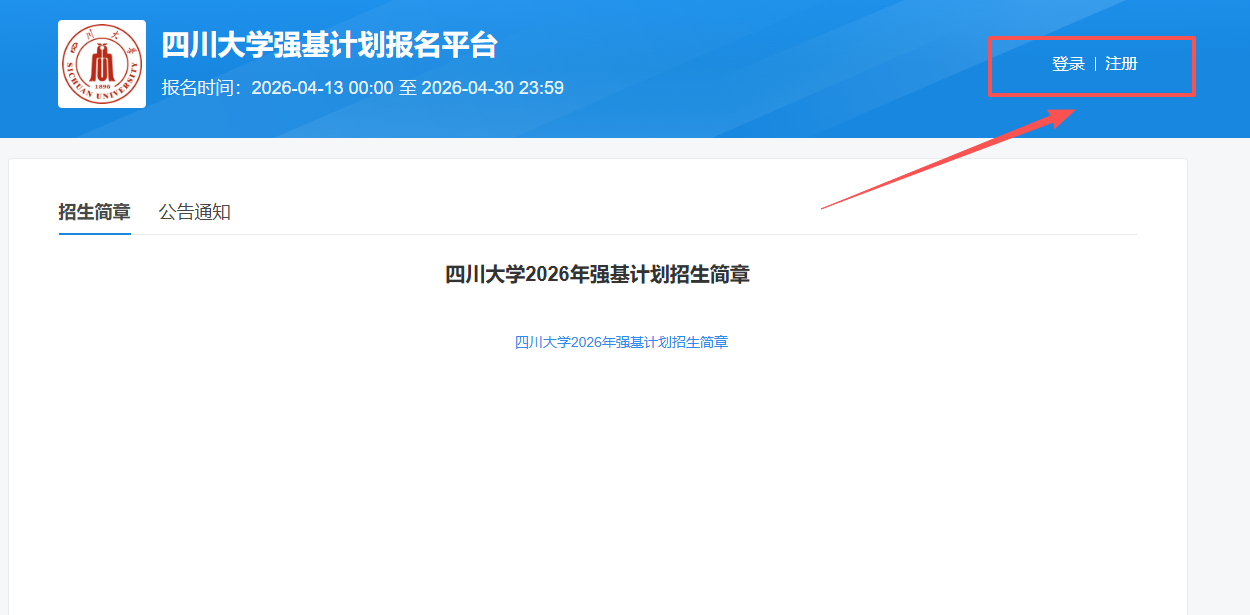
Task: Click the empty white content area below link
Action: click(x=600, y=480)
